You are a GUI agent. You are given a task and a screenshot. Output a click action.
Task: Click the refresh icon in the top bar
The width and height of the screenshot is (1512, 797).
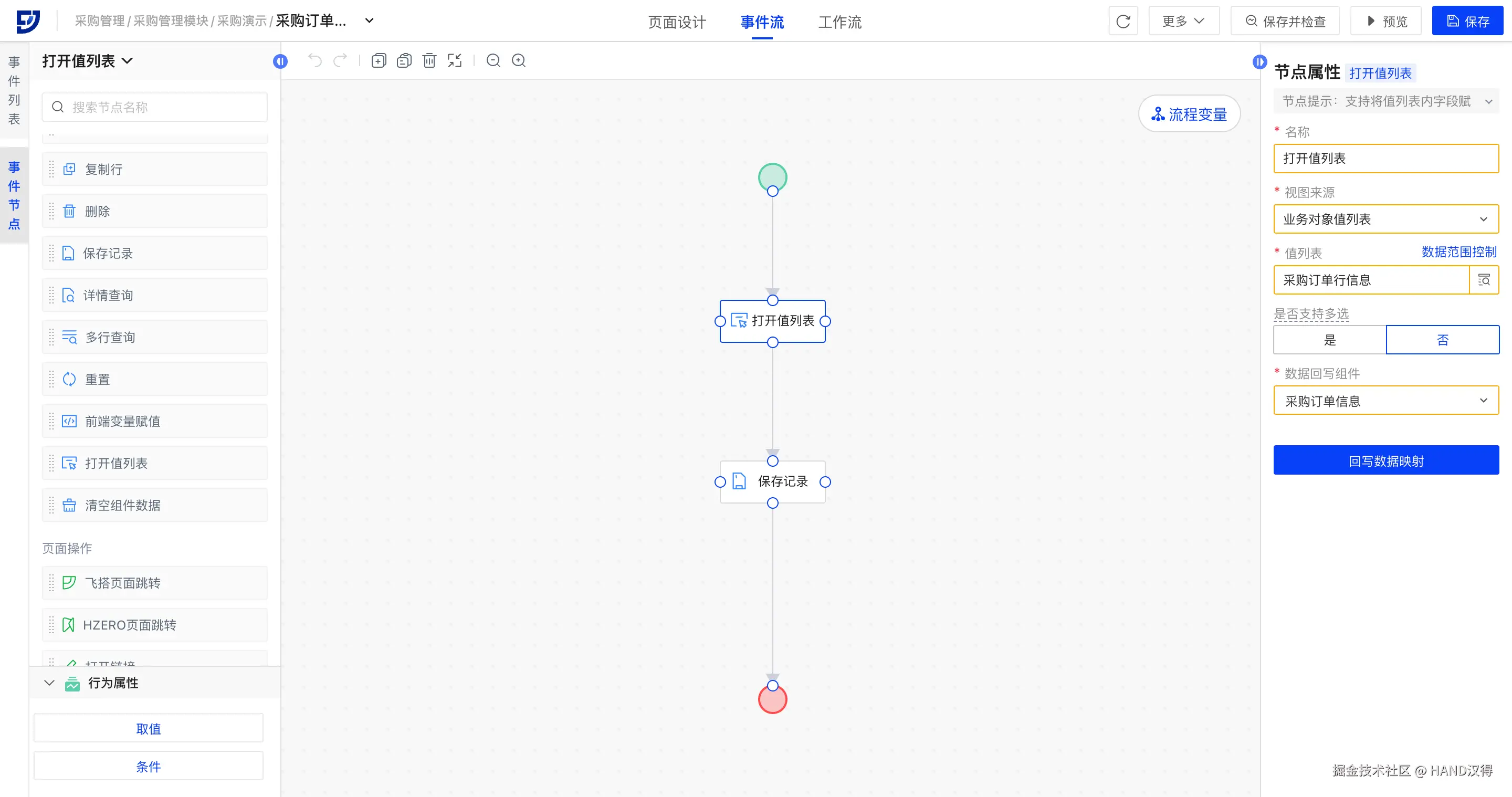coord(1123,21)
